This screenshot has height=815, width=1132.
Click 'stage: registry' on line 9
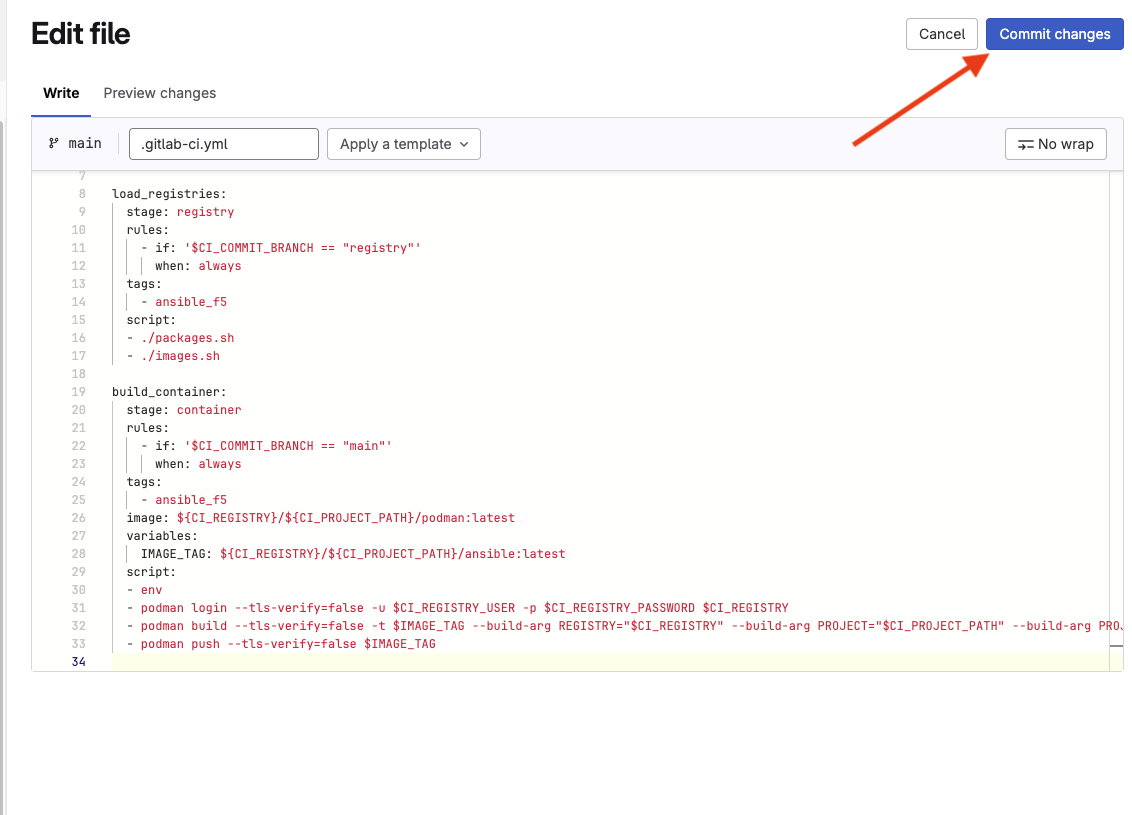180,212
